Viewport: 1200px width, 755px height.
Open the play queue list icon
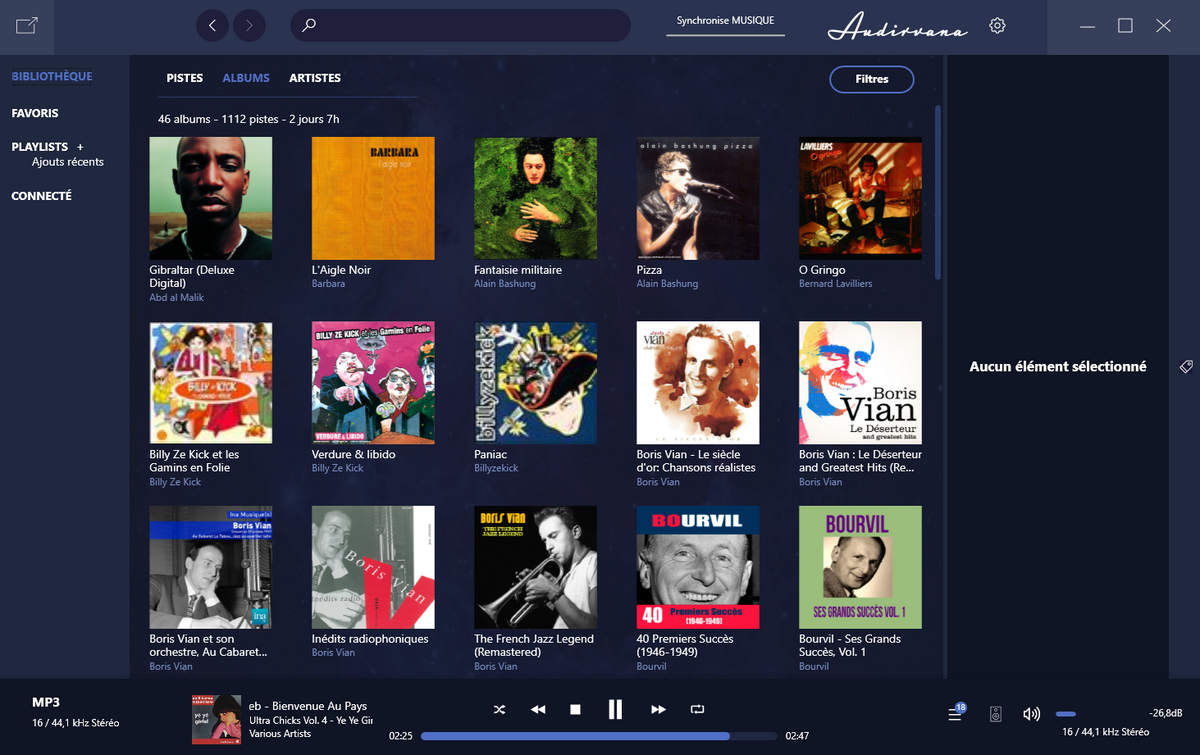956,713
